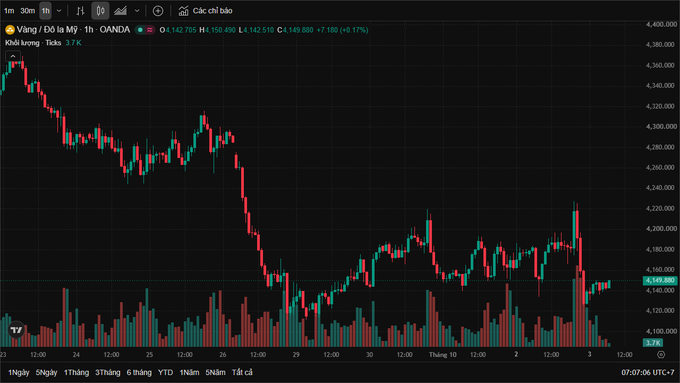The width and height of the screenshot is (680, 383).
Task: Click the close value C4,149.880
Action: [x=295, y=30]
